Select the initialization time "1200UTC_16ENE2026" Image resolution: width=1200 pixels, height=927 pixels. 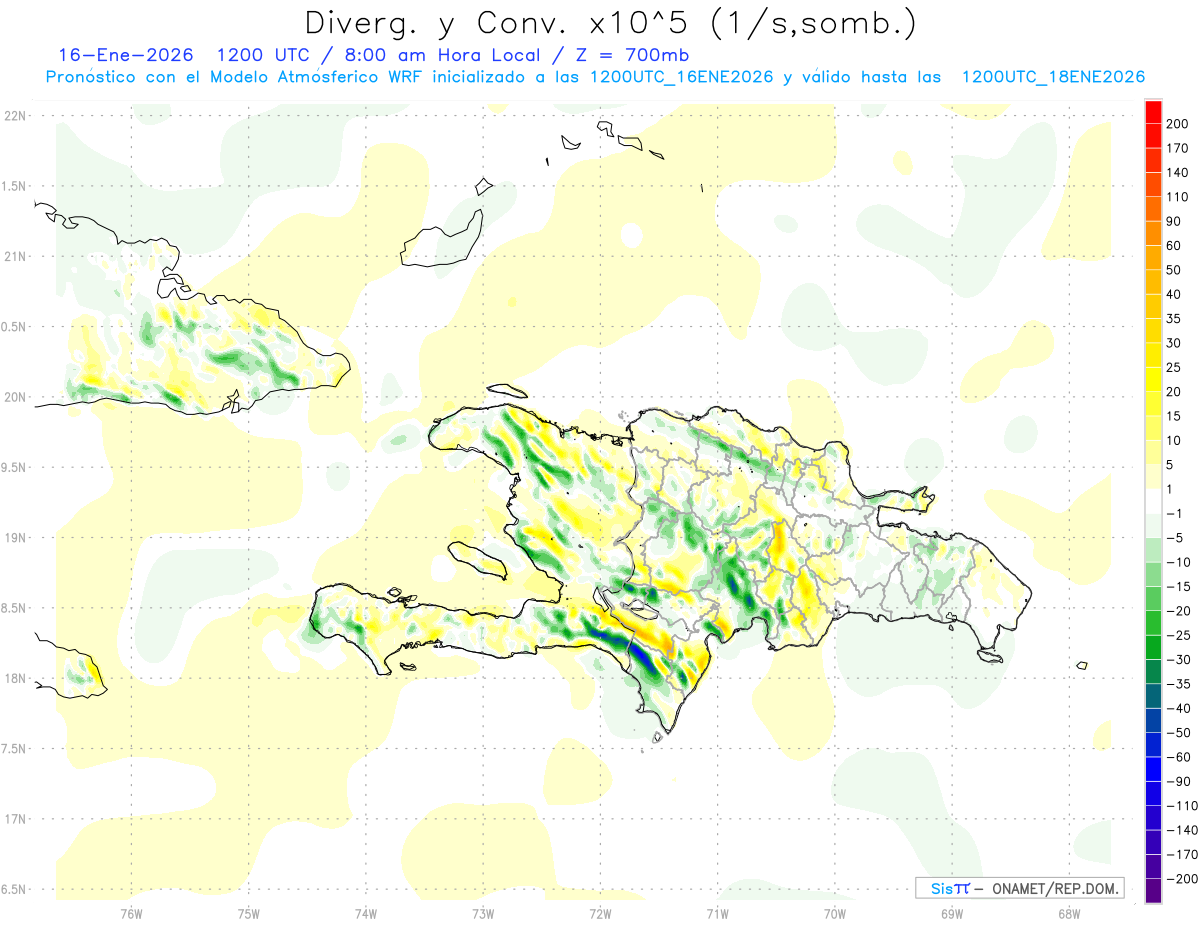coord(681,77)
